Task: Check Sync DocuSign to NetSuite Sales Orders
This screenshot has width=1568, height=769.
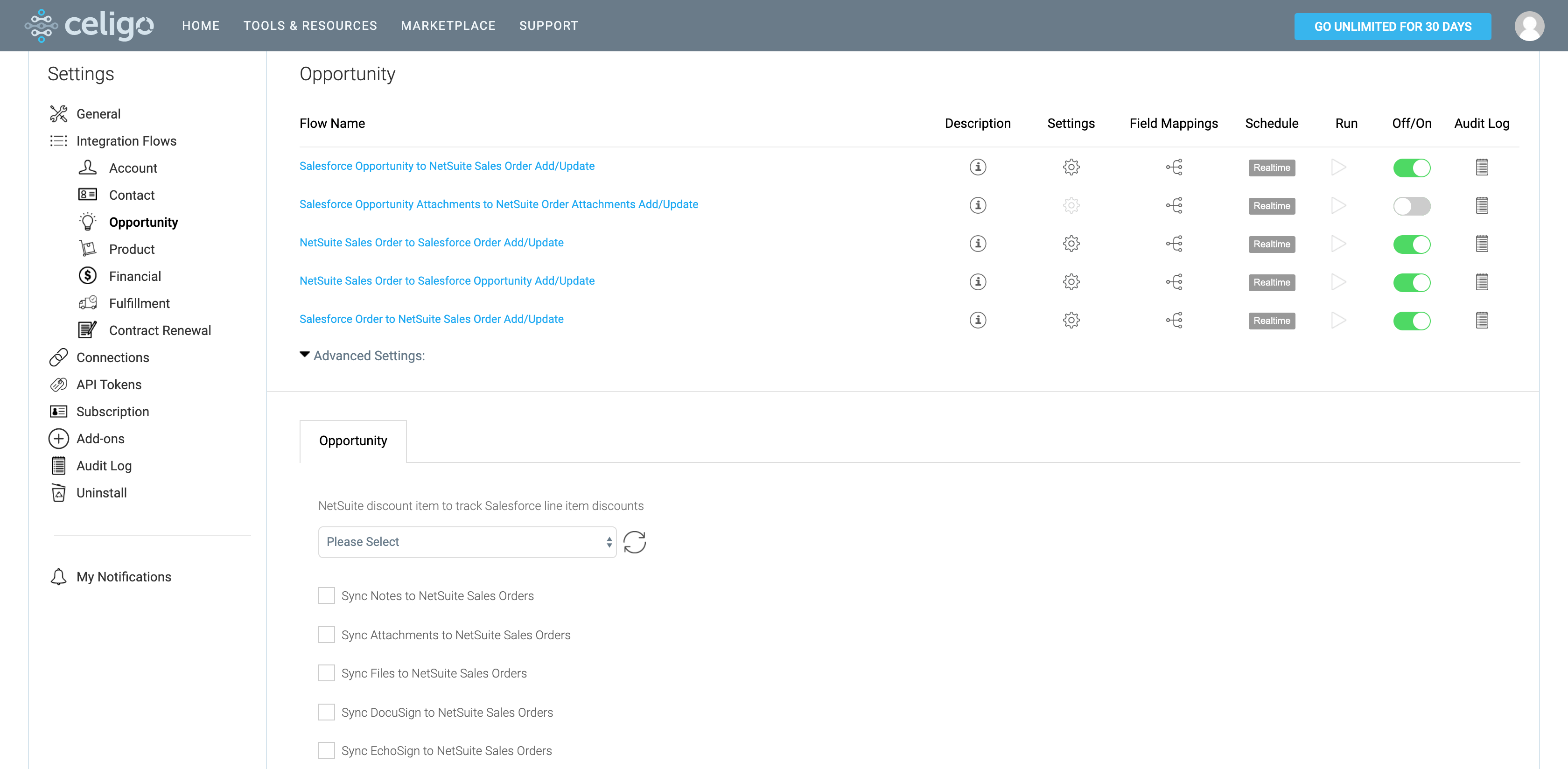Action: pyautogui.click(x=327, y=712)
